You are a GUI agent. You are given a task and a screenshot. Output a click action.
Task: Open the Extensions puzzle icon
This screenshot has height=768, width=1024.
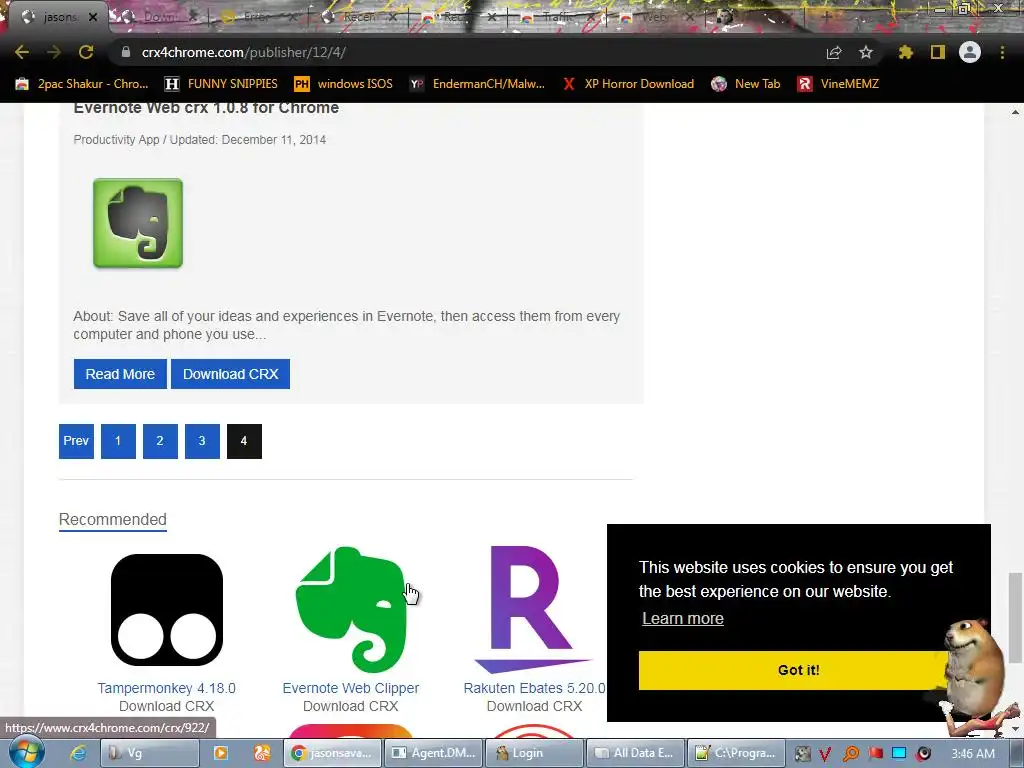click(905, 52)
